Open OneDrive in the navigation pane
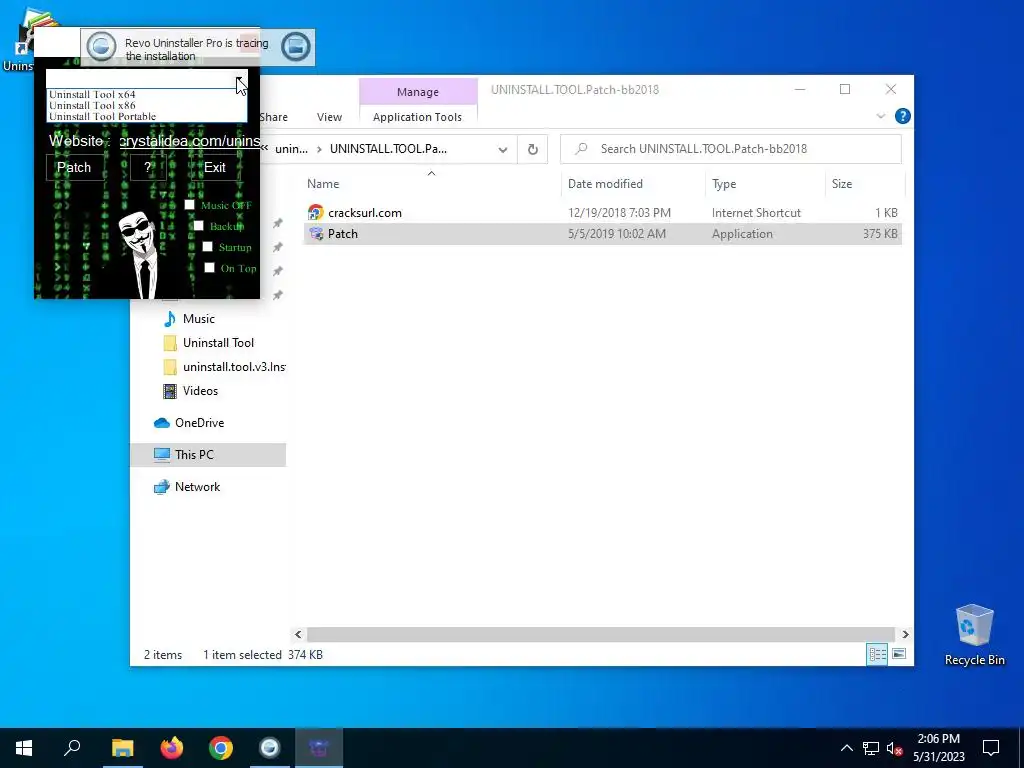The height and width of the screenshot is (768, 1024). coord(199,423)
